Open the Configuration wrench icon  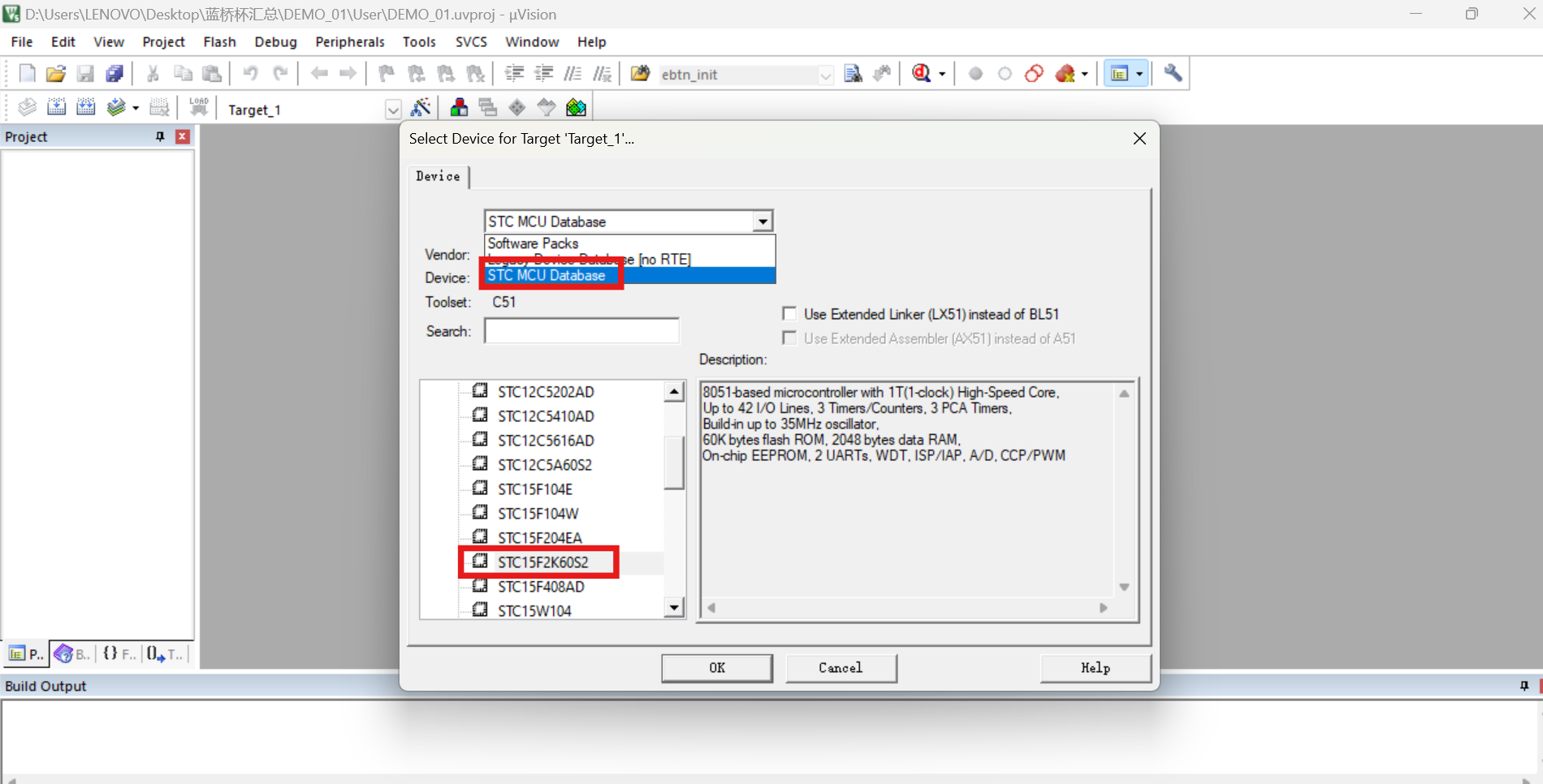(1173, 74)
